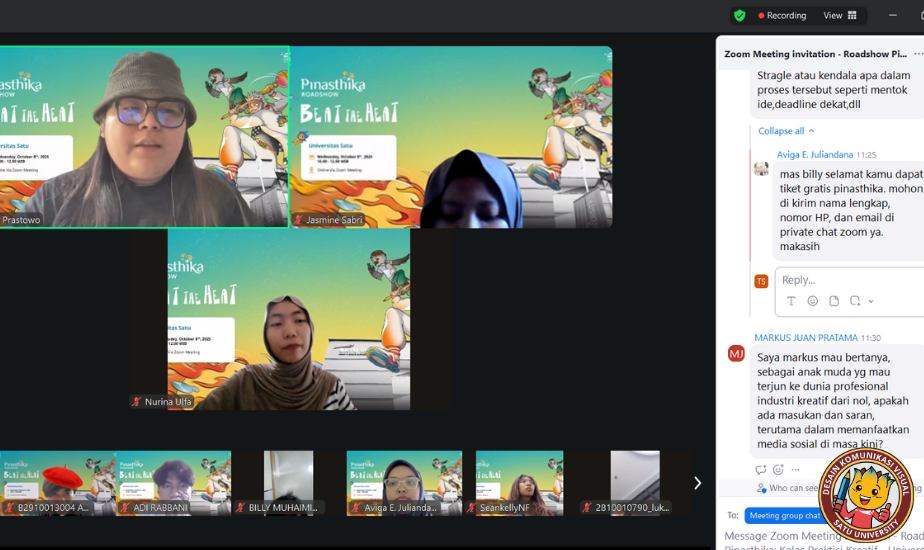
Task: Select Jasmine Sabri's video tile
Action: (450, 137)
